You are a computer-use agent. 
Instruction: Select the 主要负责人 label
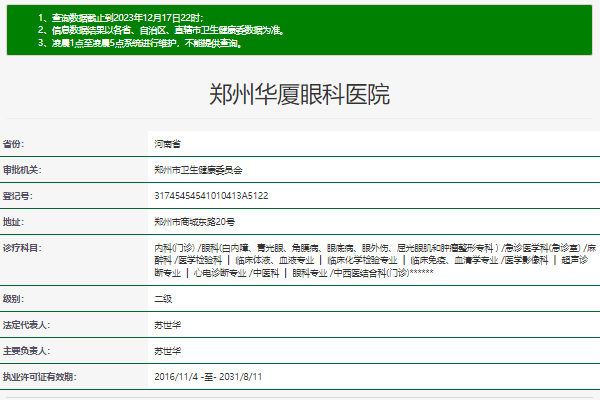click(27, 351)
